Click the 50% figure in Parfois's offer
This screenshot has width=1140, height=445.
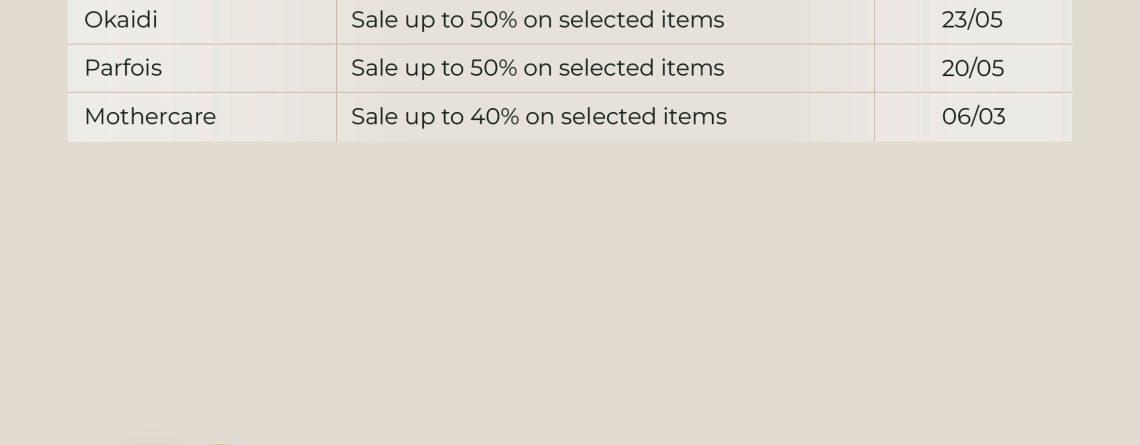pos(493,68)
